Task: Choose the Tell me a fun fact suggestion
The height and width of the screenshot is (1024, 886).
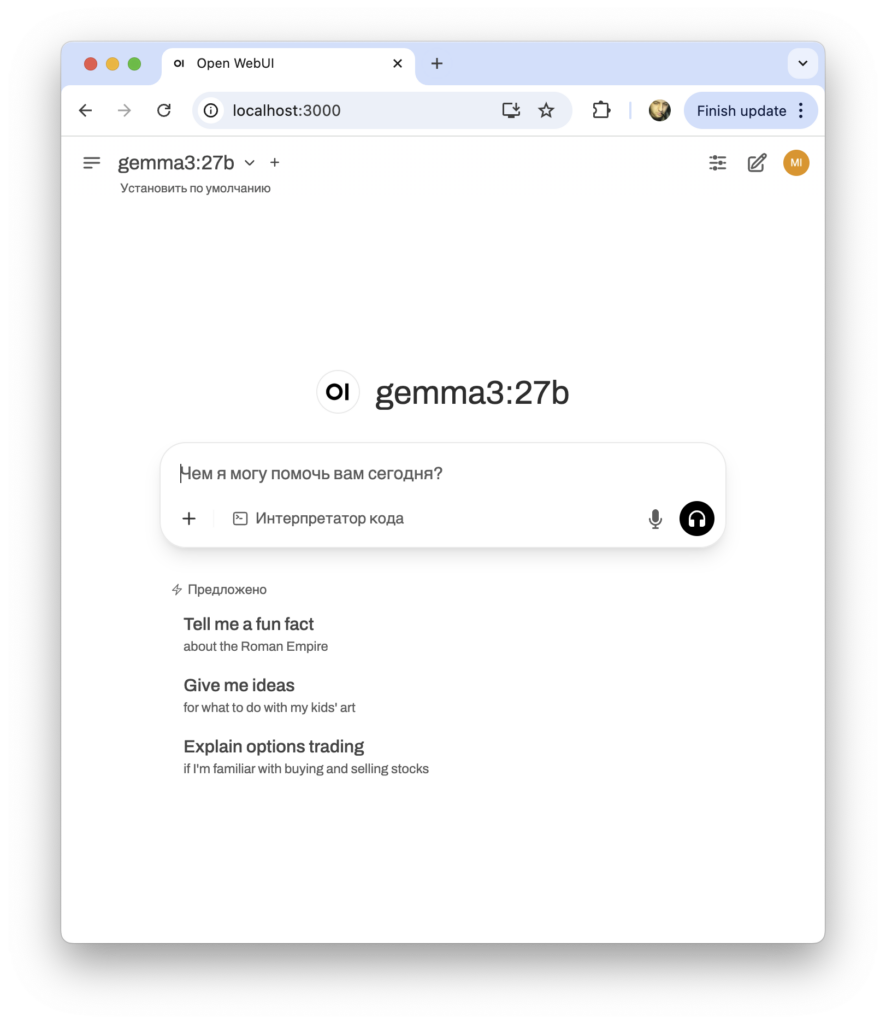Action: tap(256, 634)
